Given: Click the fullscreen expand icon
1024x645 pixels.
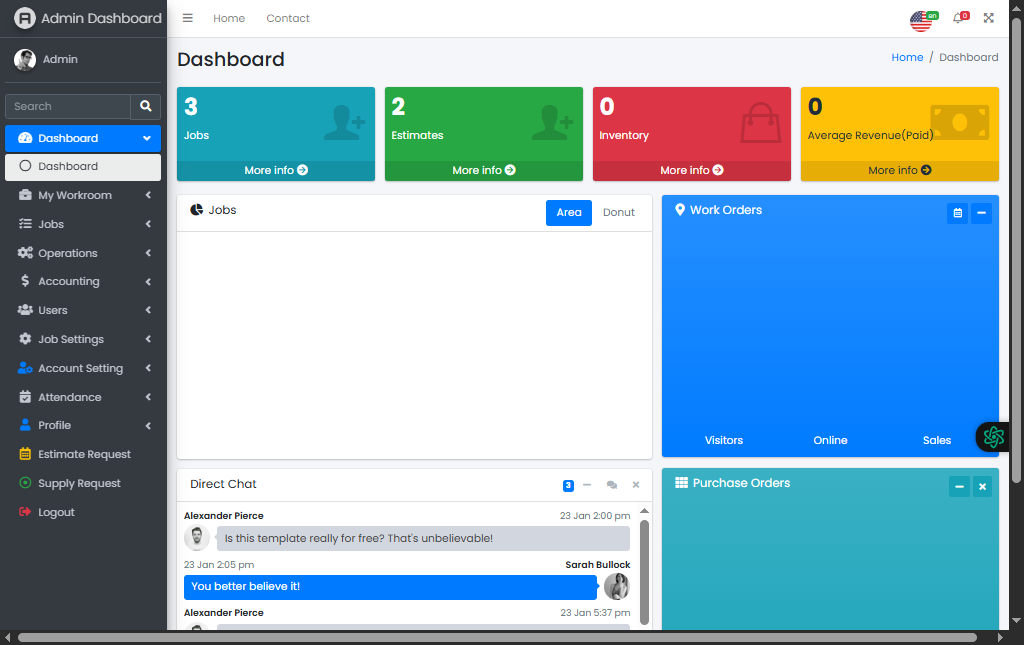Looking at the screenshot, I should tap(989, 18).
